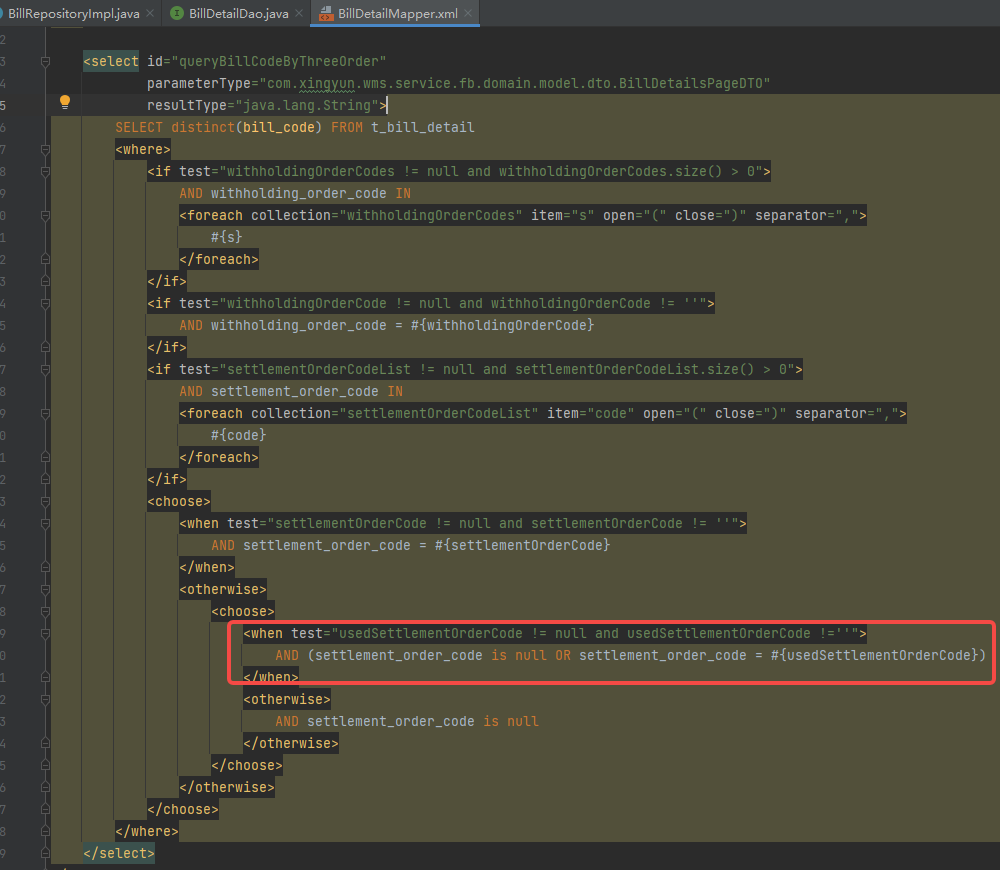
Task: Fold the if withholdingOrderCode not-empty block
Action: pos(45,304)
